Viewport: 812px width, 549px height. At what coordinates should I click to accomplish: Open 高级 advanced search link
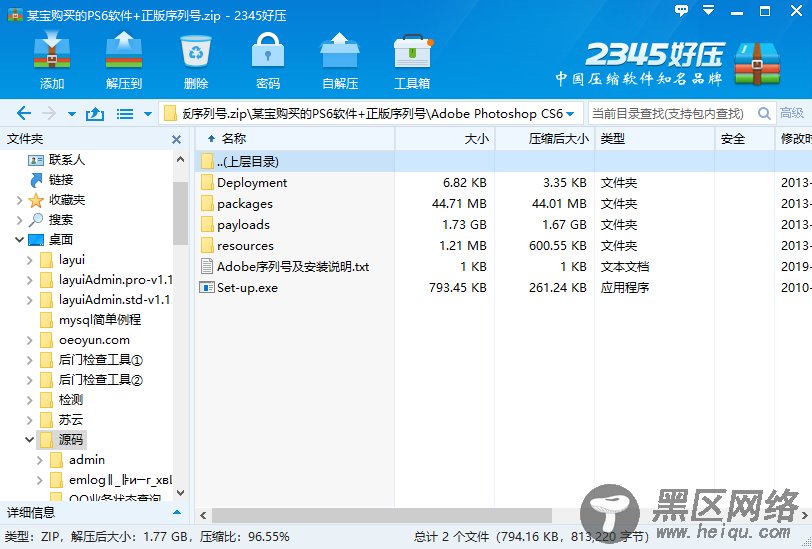[792, 113]
